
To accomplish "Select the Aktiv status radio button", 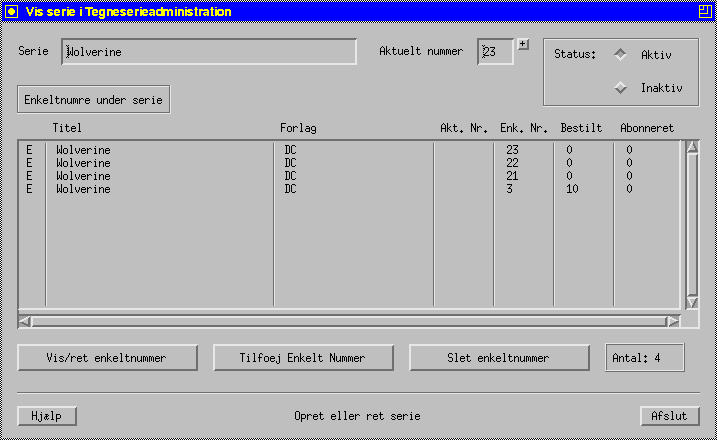I will [x=621, y=54].
